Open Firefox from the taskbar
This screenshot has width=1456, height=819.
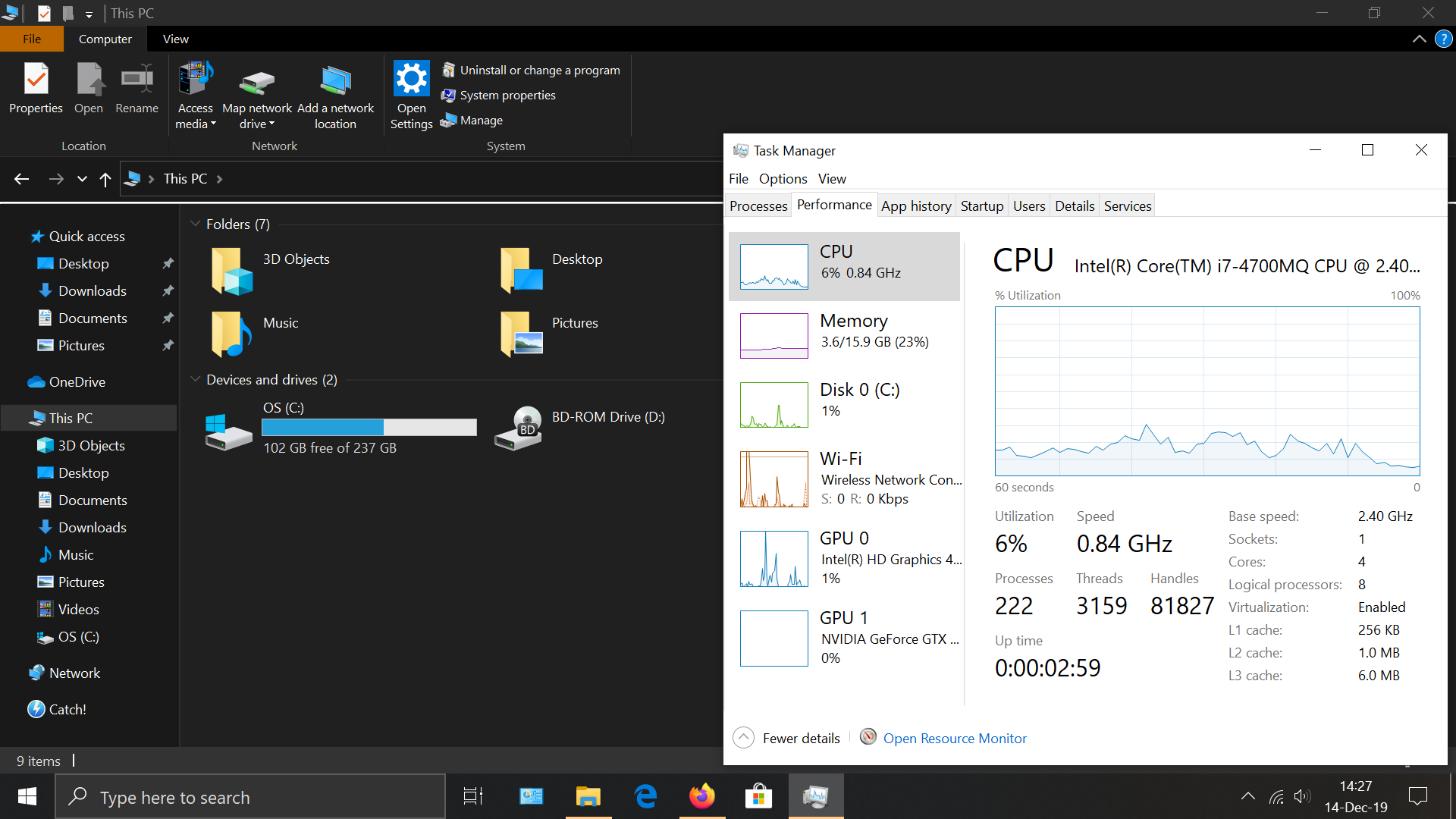[x=701, y=796]
